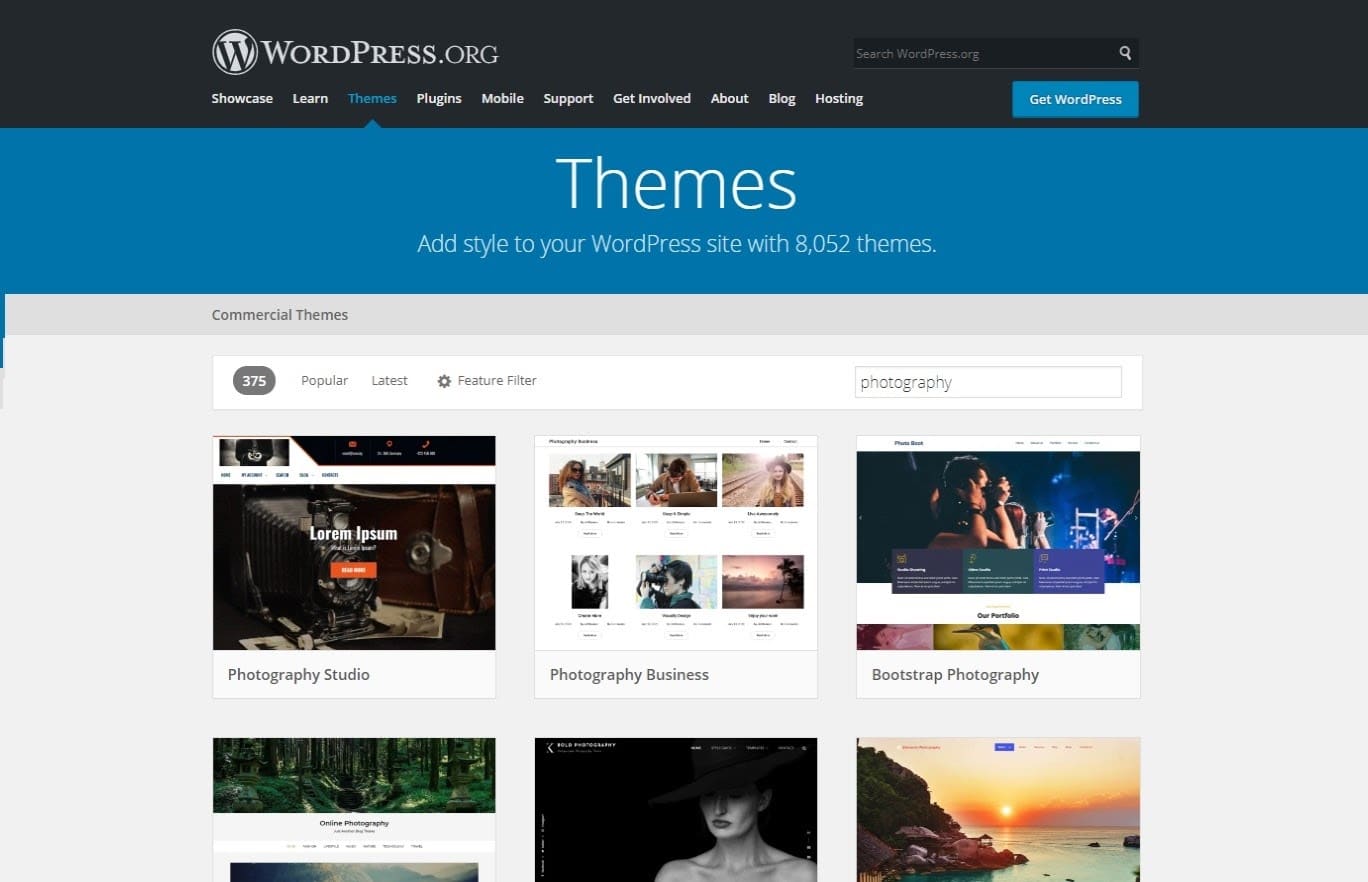The image size is (1368, 882).
Task: Navigate to the Showcase menu item
Action: point(242,98)
